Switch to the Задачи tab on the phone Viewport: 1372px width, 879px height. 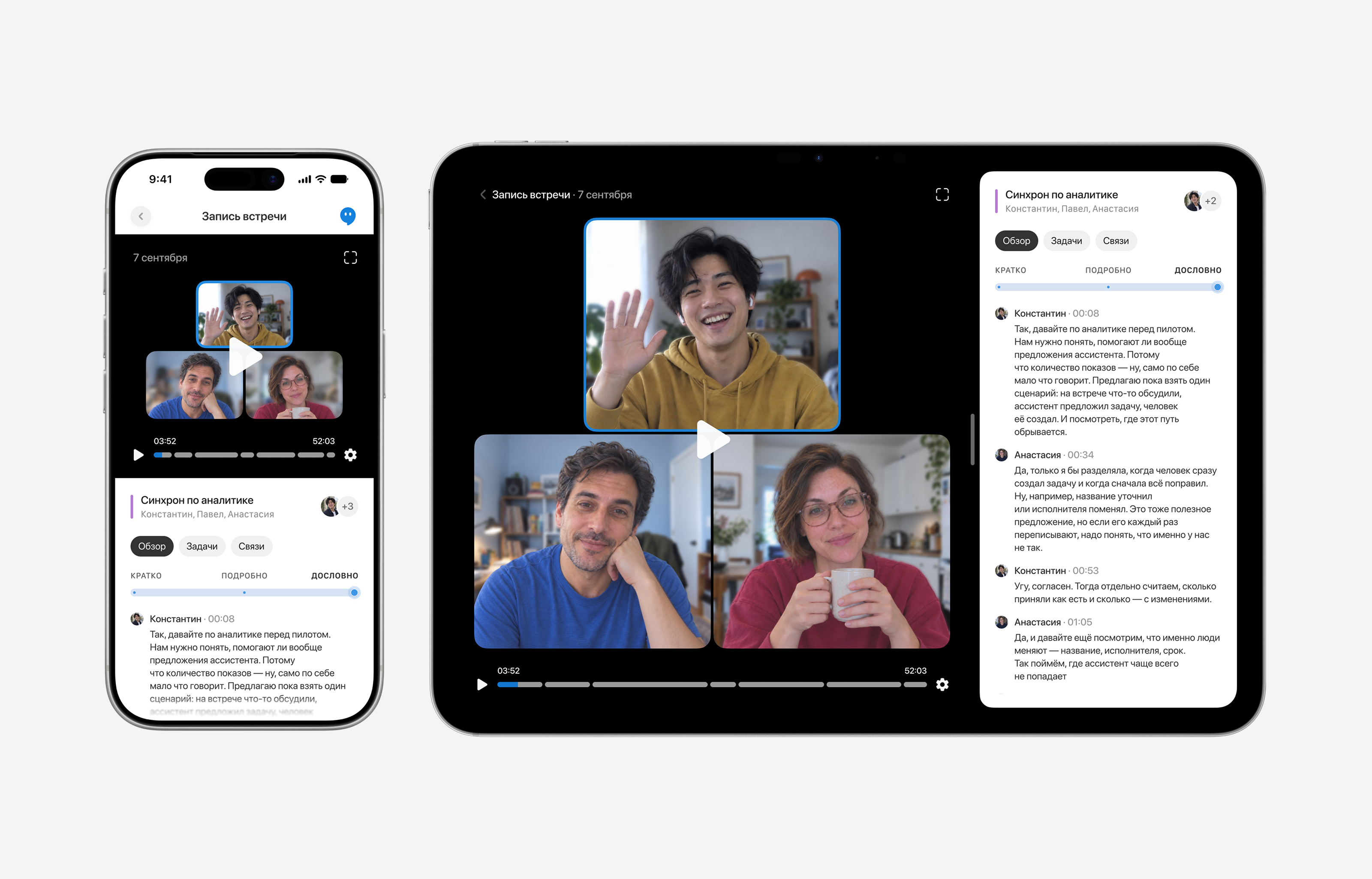(202, 546)
